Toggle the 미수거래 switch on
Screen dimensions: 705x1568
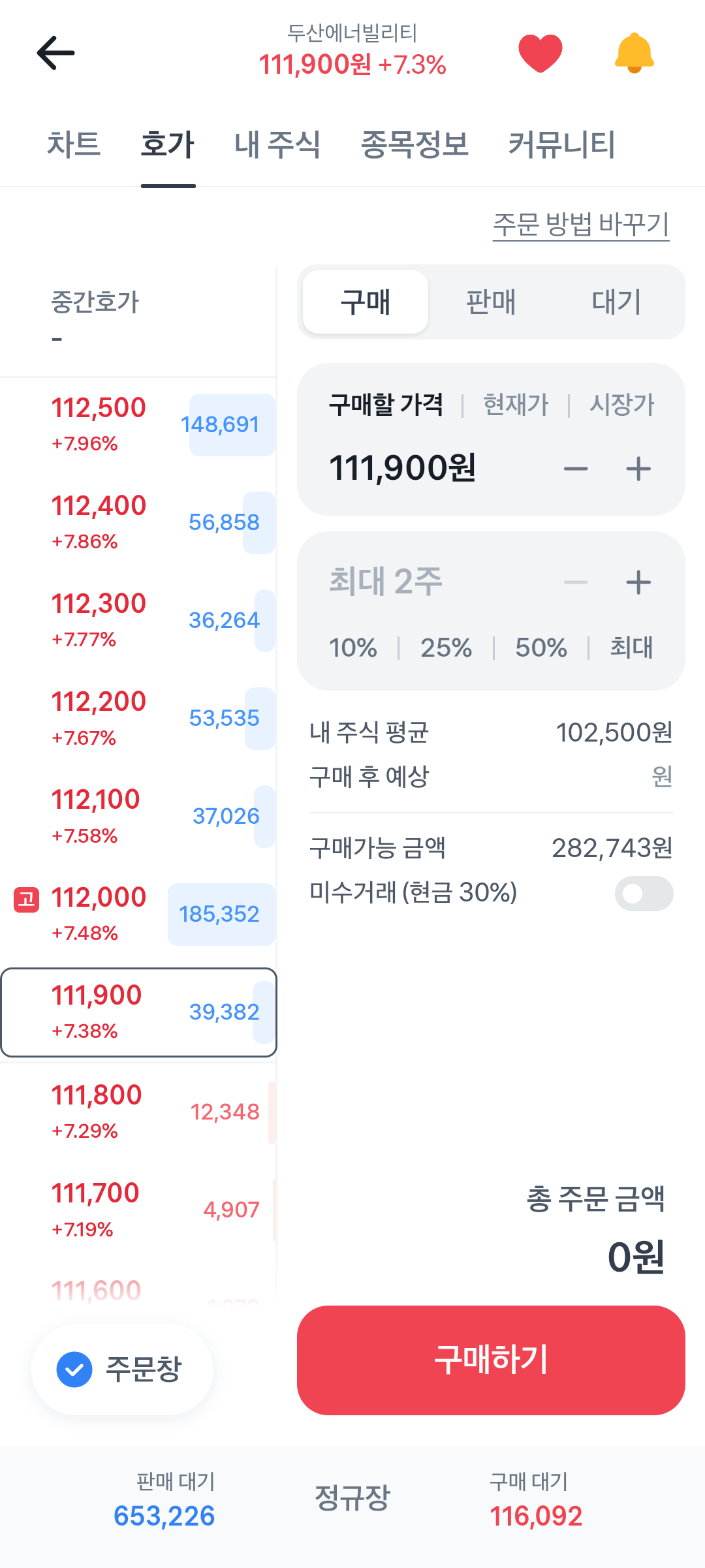644,893
